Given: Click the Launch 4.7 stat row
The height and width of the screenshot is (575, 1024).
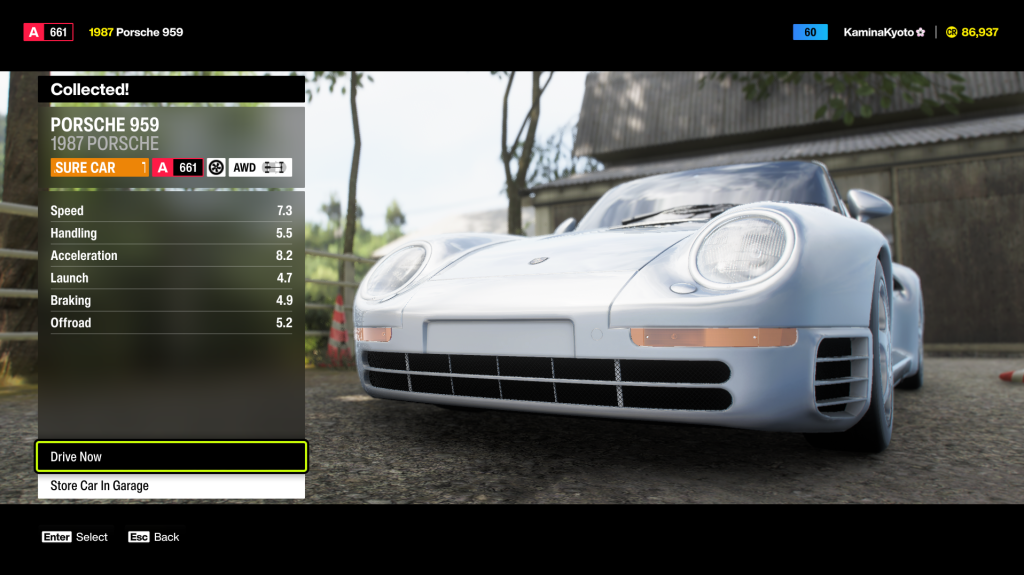Looking at the screenshot, I should tap(171, 278).
